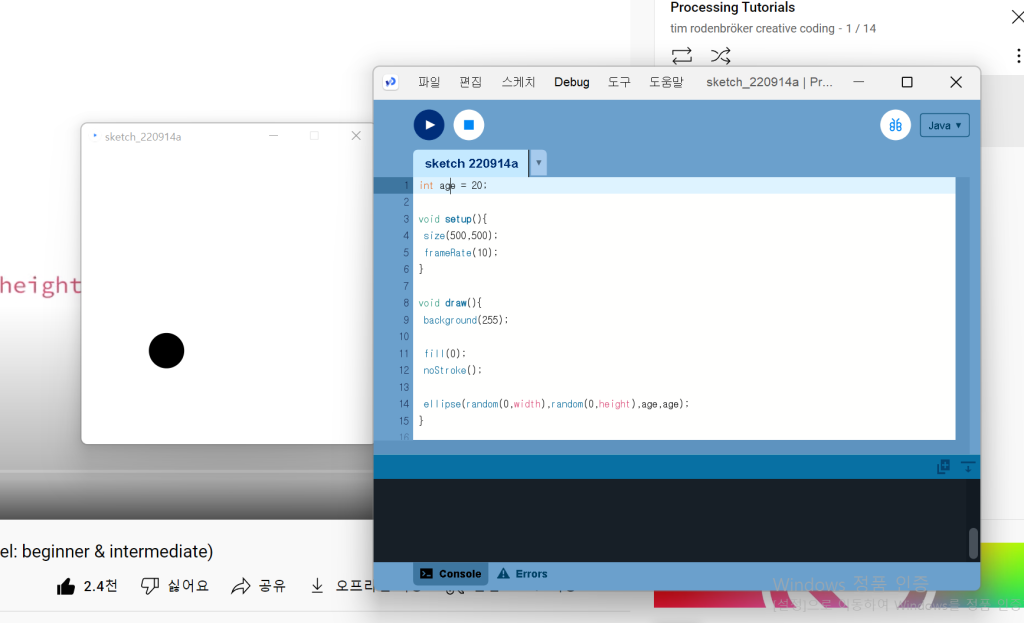Close the sketch_220914a output window

coord(356,136)
